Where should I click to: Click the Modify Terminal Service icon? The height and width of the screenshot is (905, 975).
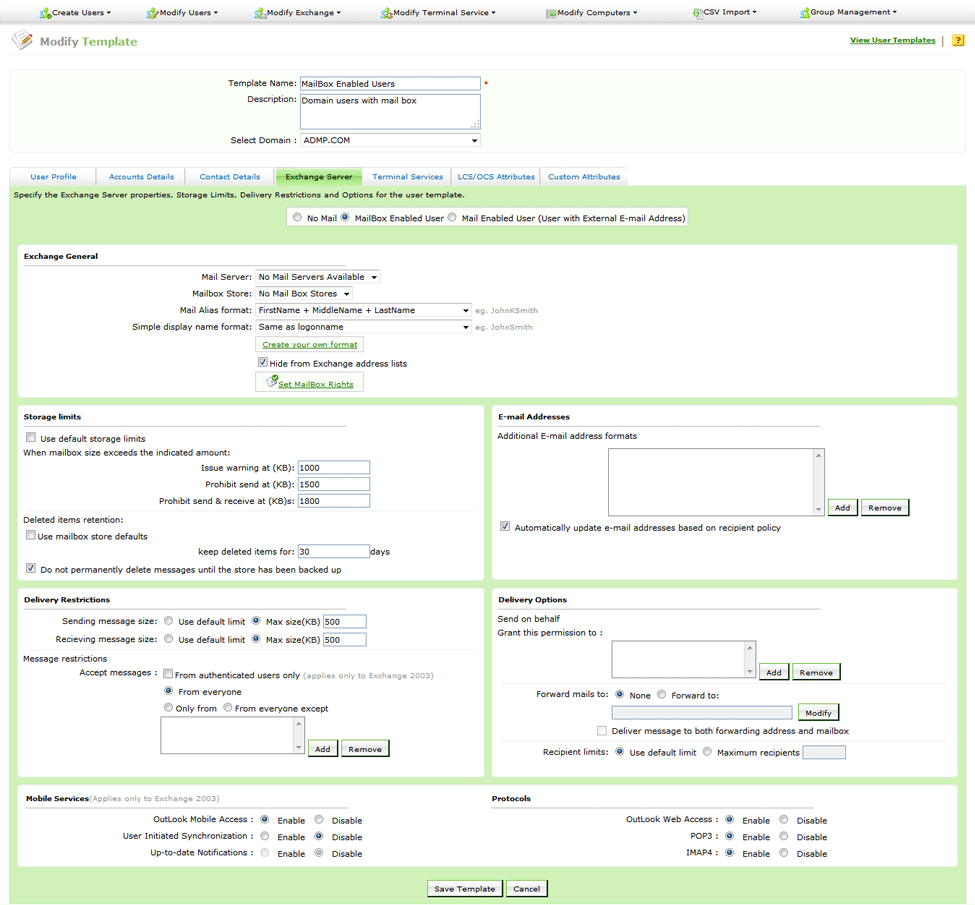click(386, 12)
